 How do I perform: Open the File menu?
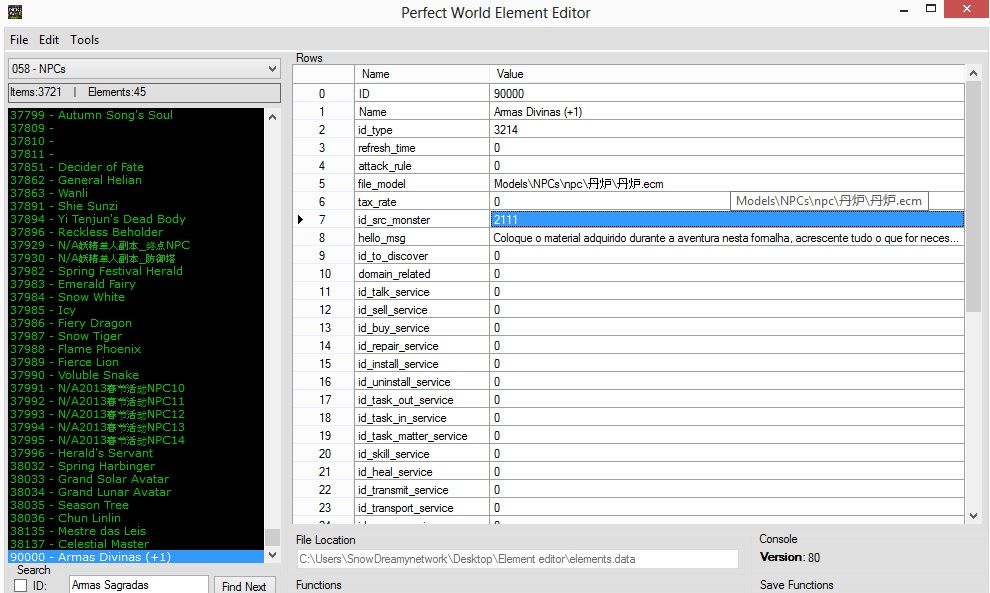(x=19, y=40)
